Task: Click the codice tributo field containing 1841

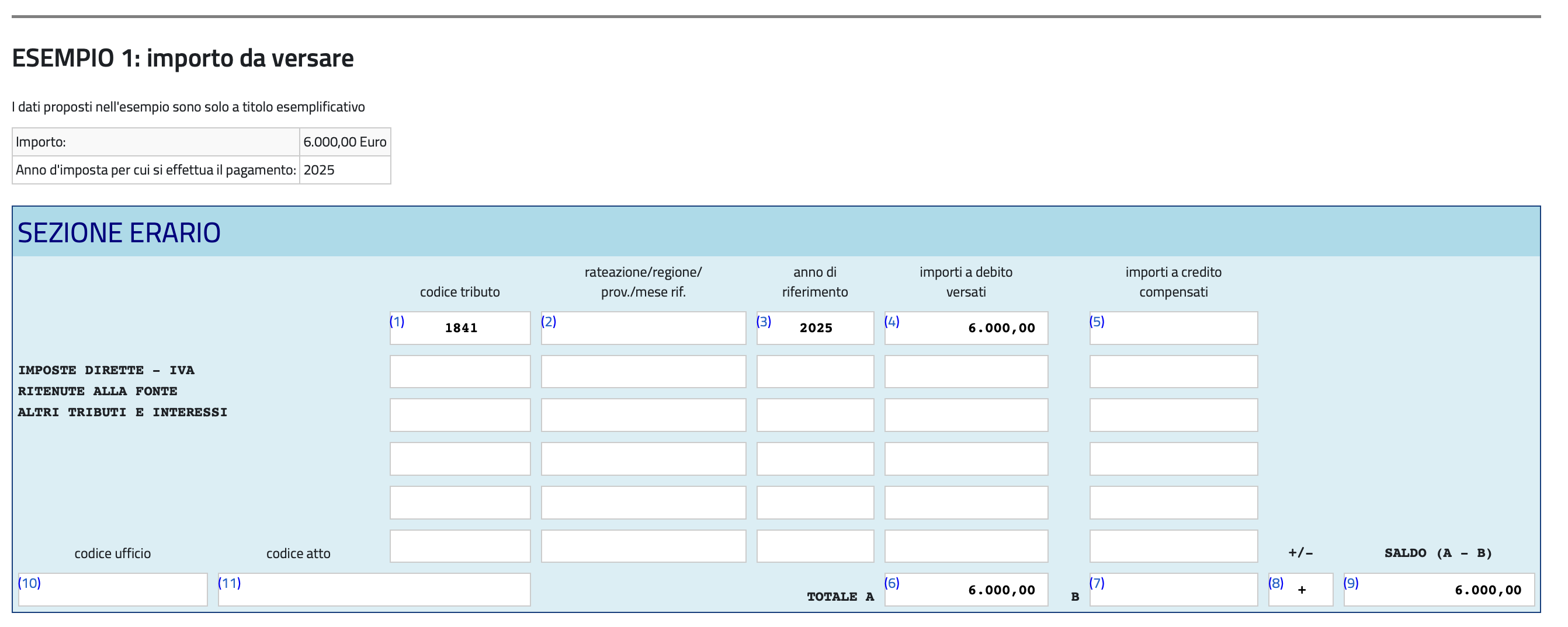Action: 460,328
